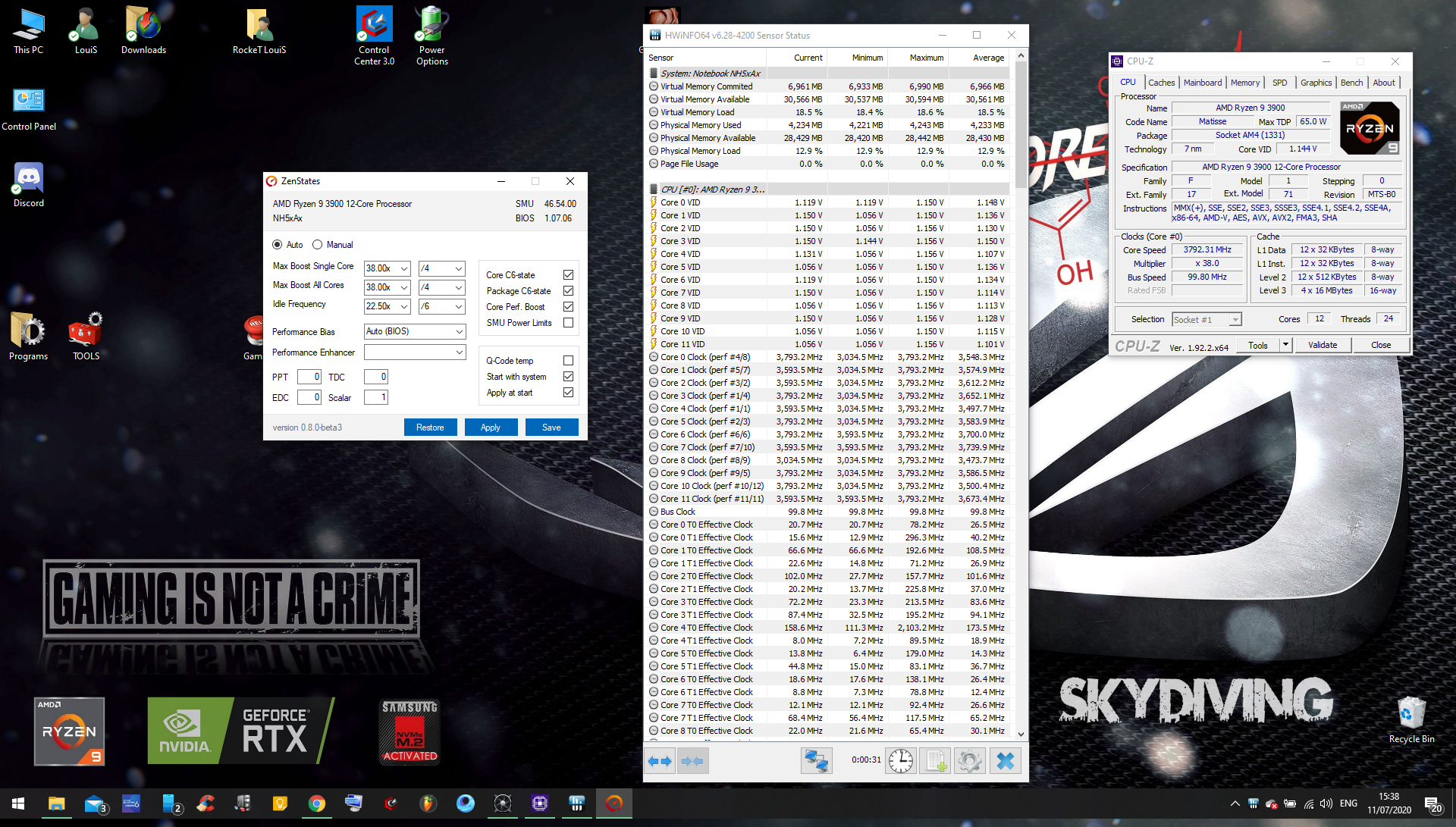Viewport: 1456px width, 827px height.
Task: Toggle Core Perf. Boost checkbox
Action: click(x=568, y=307)
